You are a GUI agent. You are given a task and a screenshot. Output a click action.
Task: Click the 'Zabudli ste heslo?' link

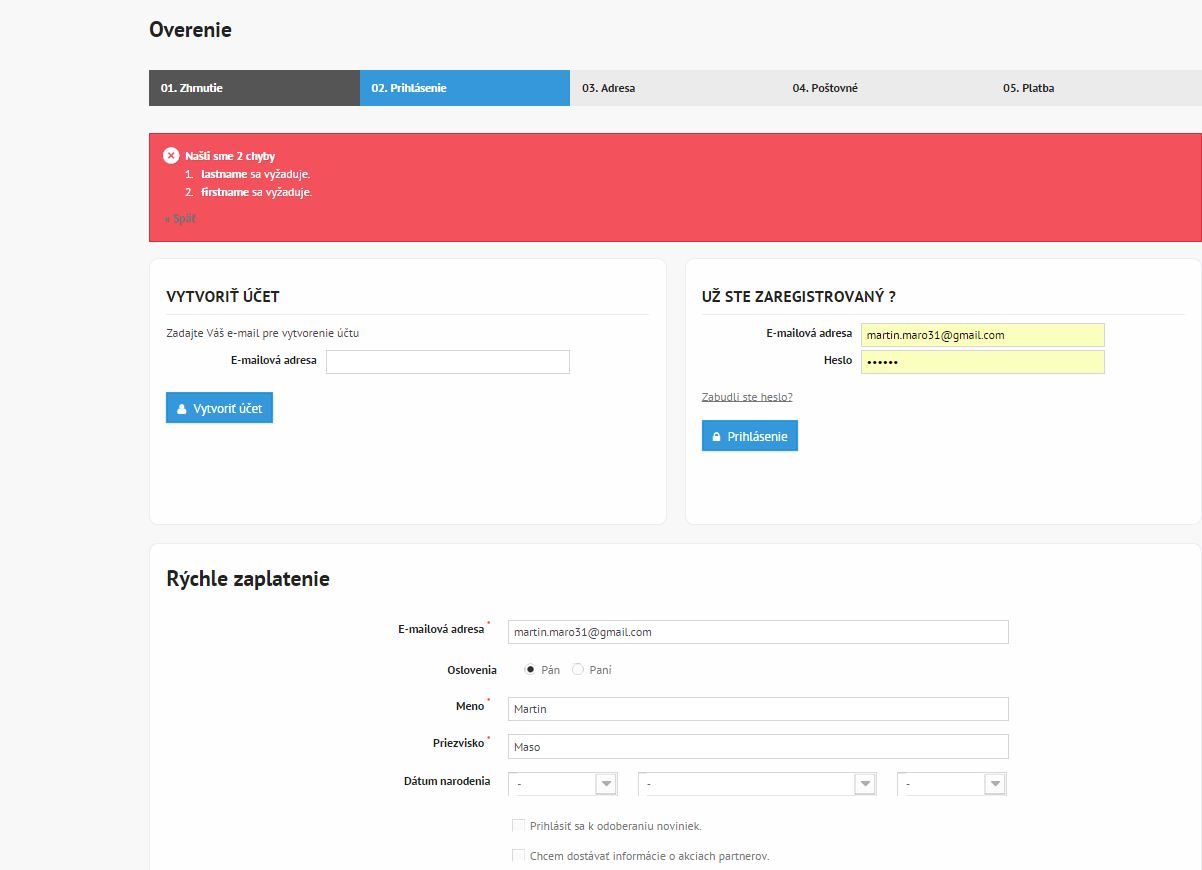[x=747, y=397]
